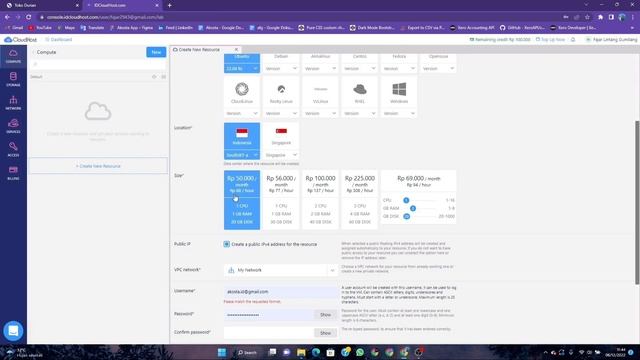Select the VzLinux operating system icon
This screenshot has width=640, height=360.
(x=320, y=89)
